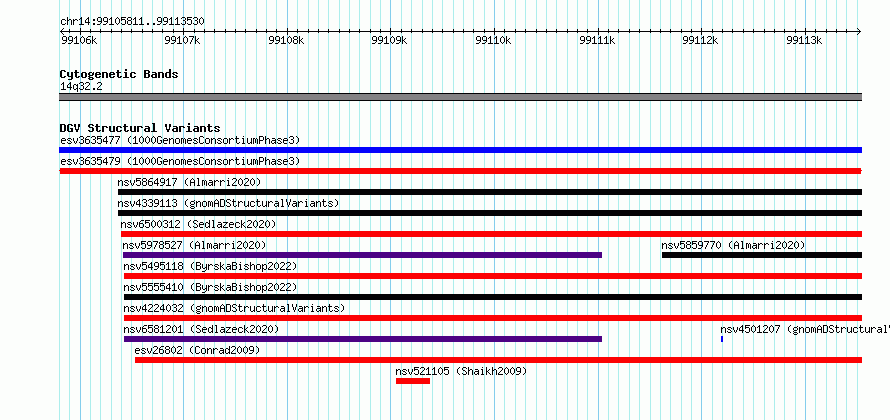Click nsv4224032 (gnomADStructuralVariants) label
Screen dimensions: 890x420
click(x=234, y=308)
